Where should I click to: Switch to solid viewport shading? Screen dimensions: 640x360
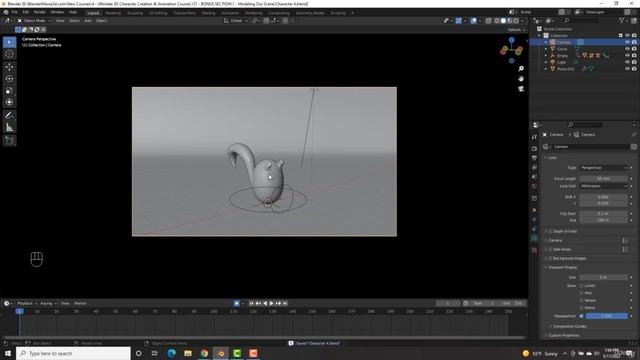[503, 20]
